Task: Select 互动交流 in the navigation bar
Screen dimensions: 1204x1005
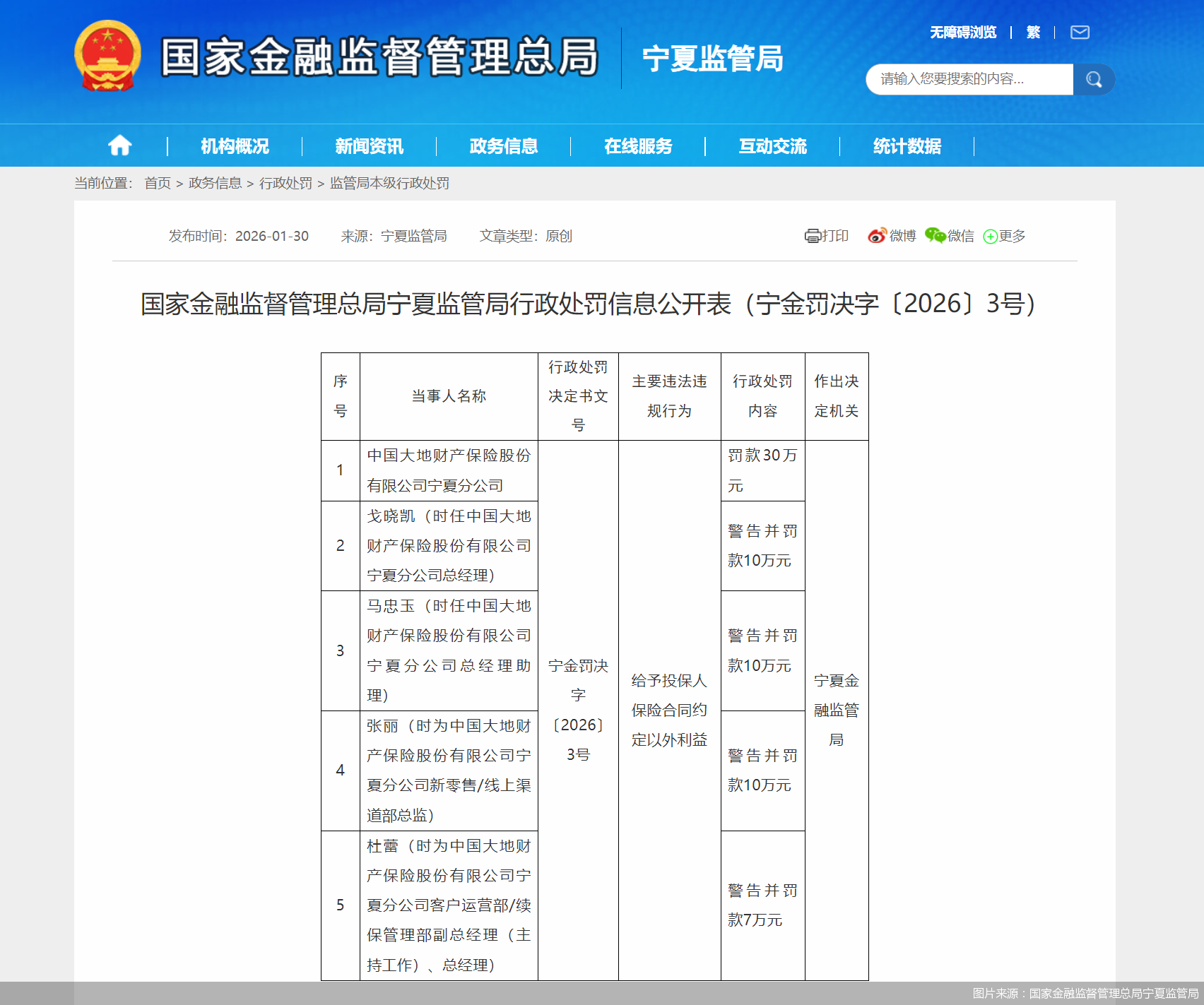Action: pyautogui.click(x=772, y=146)
